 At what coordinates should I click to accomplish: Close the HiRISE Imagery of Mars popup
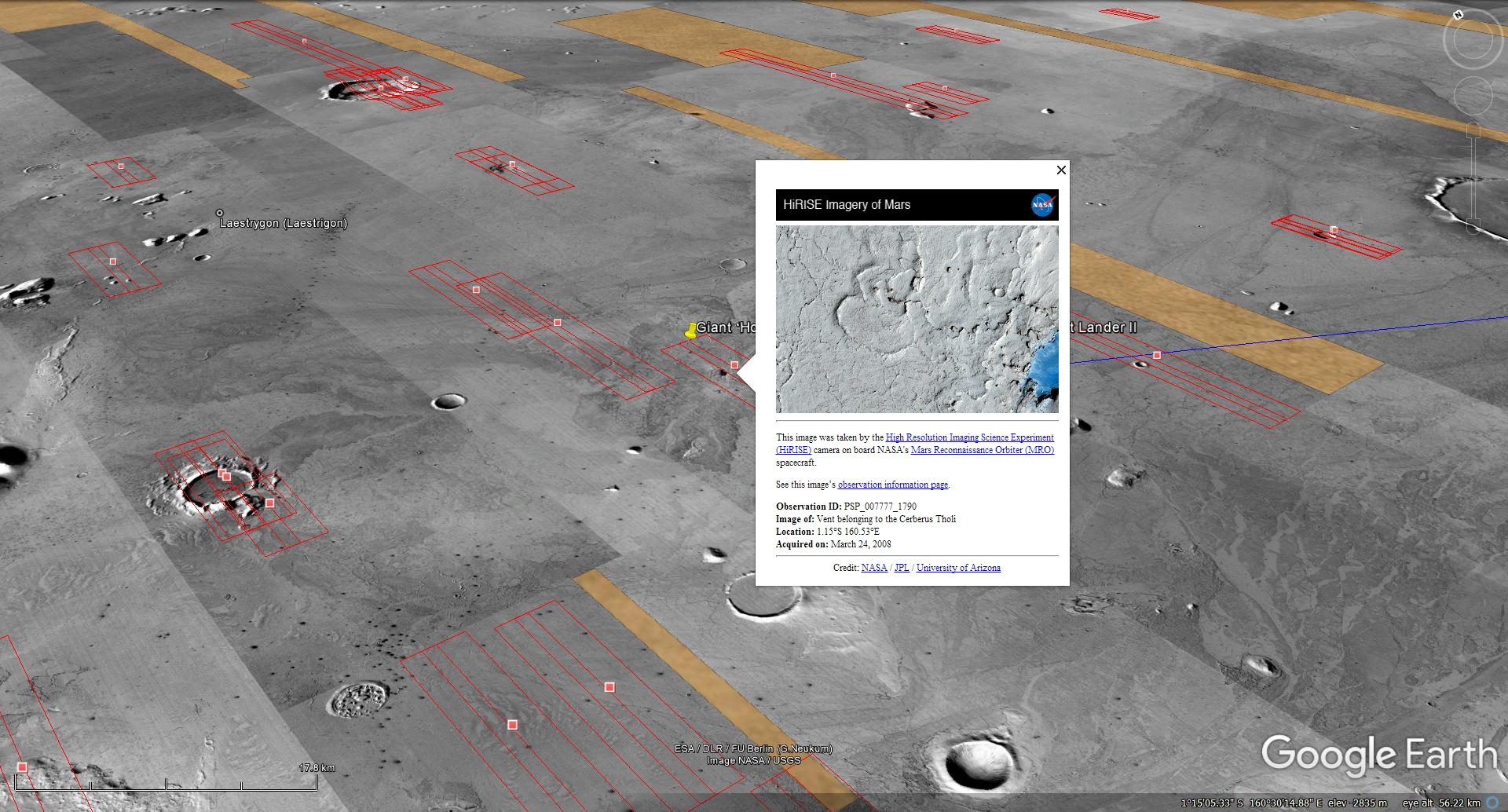(x=1061, y=170)
